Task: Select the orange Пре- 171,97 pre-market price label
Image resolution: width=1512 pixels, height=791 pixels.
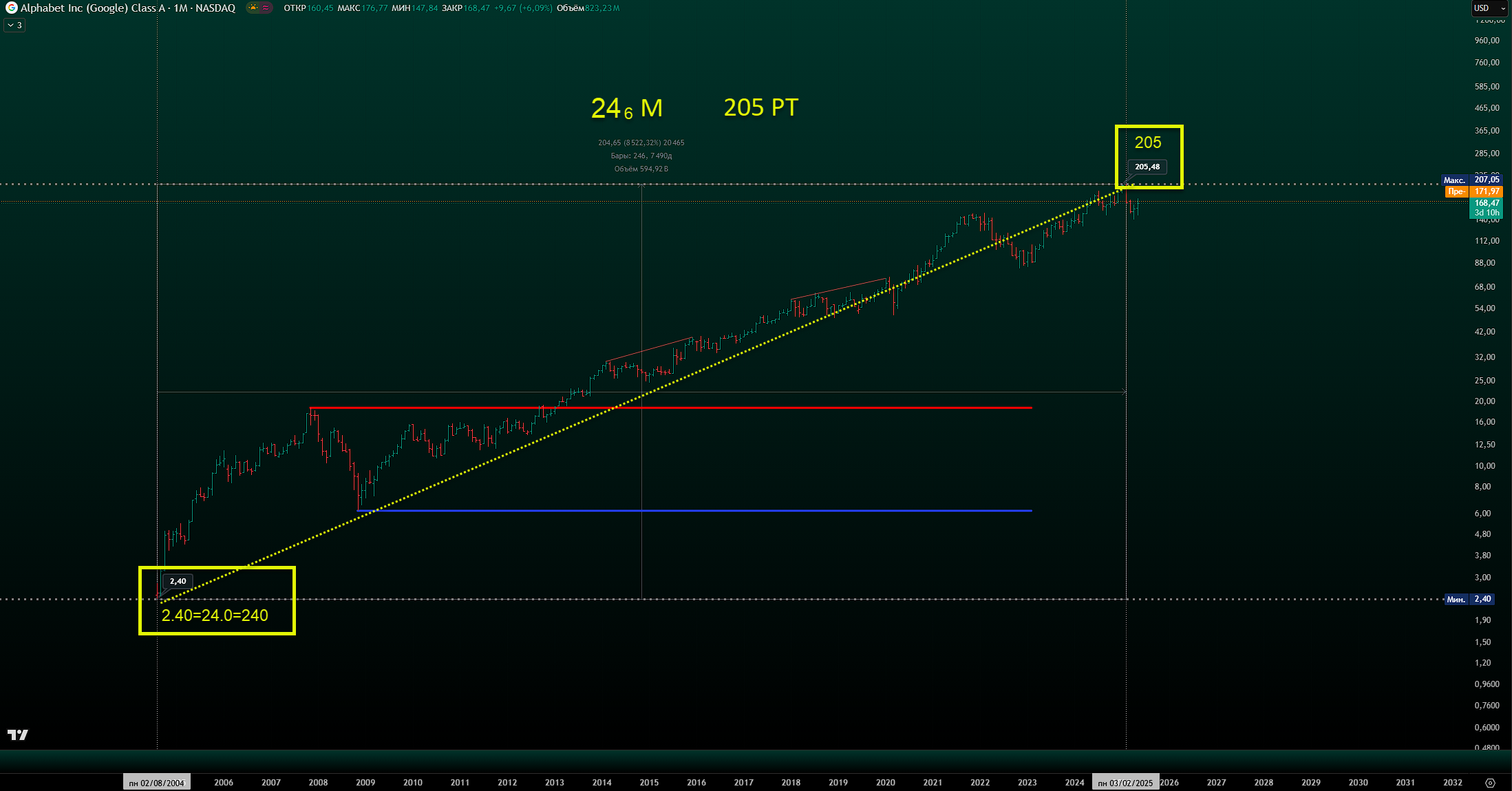Action: (x=1474, y=191)
